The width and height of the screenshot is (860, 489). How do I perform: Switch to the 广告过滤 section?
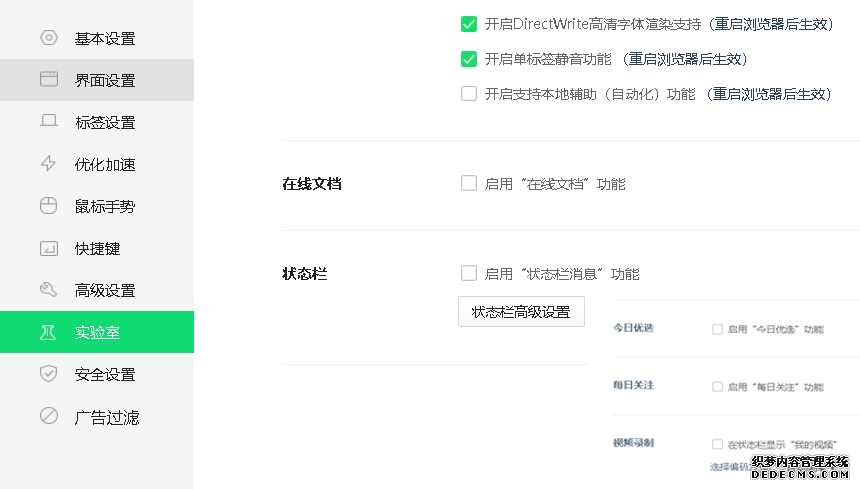point(107,416)
